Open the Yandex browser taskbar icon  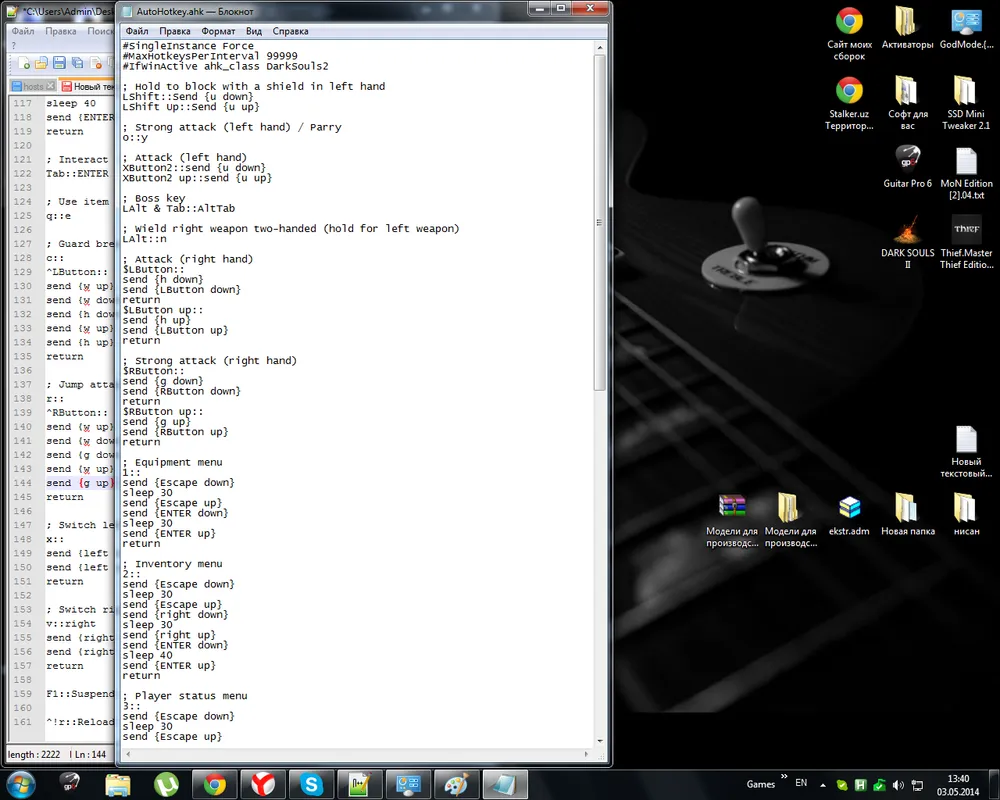click(263, 784)
